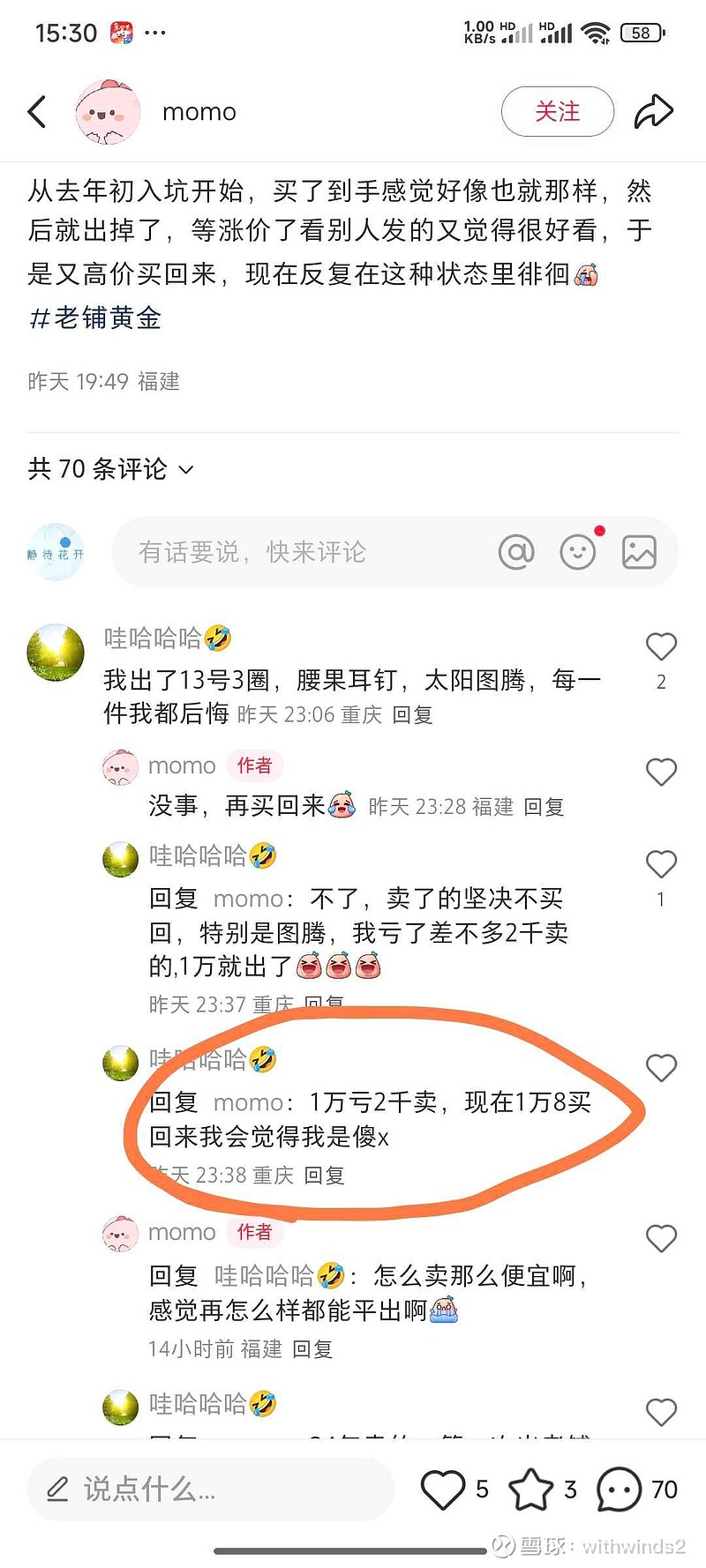Viewport: 706px width, 1568px height.
Task: Tap the image attachment icon
Action: coord(639,552)
